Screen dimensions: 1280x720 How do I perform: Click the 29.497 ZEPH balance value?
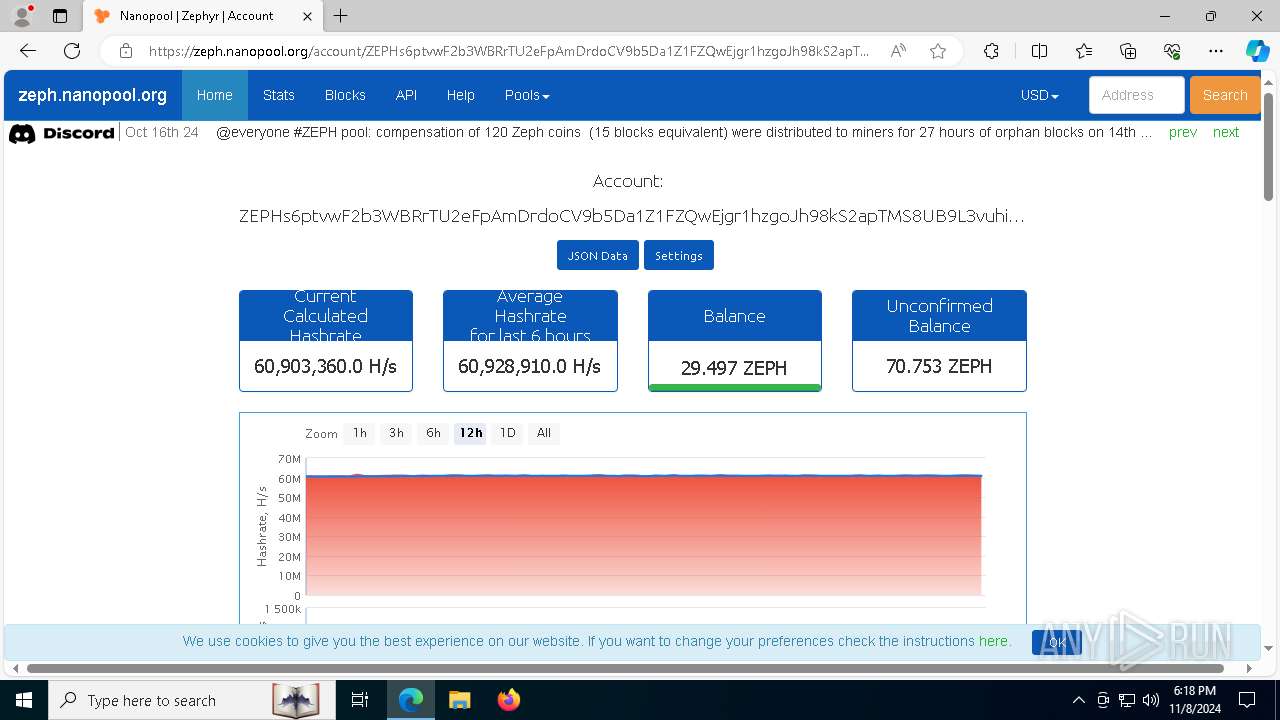tap(734, 368)
